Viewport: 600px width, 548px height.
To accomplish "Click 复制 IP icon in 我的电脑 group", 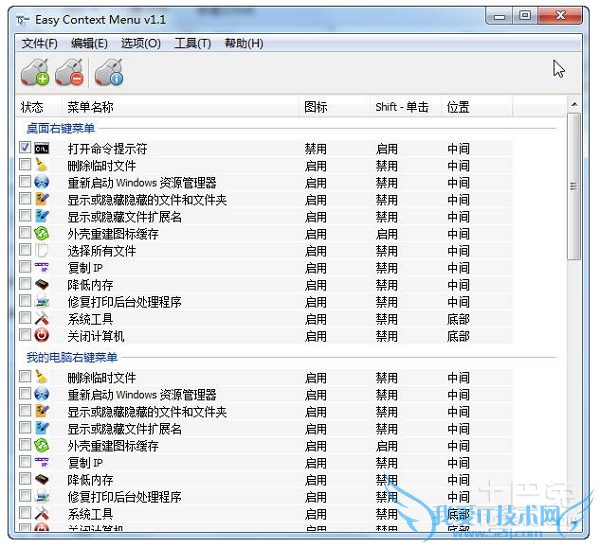I will click(42, 462).
